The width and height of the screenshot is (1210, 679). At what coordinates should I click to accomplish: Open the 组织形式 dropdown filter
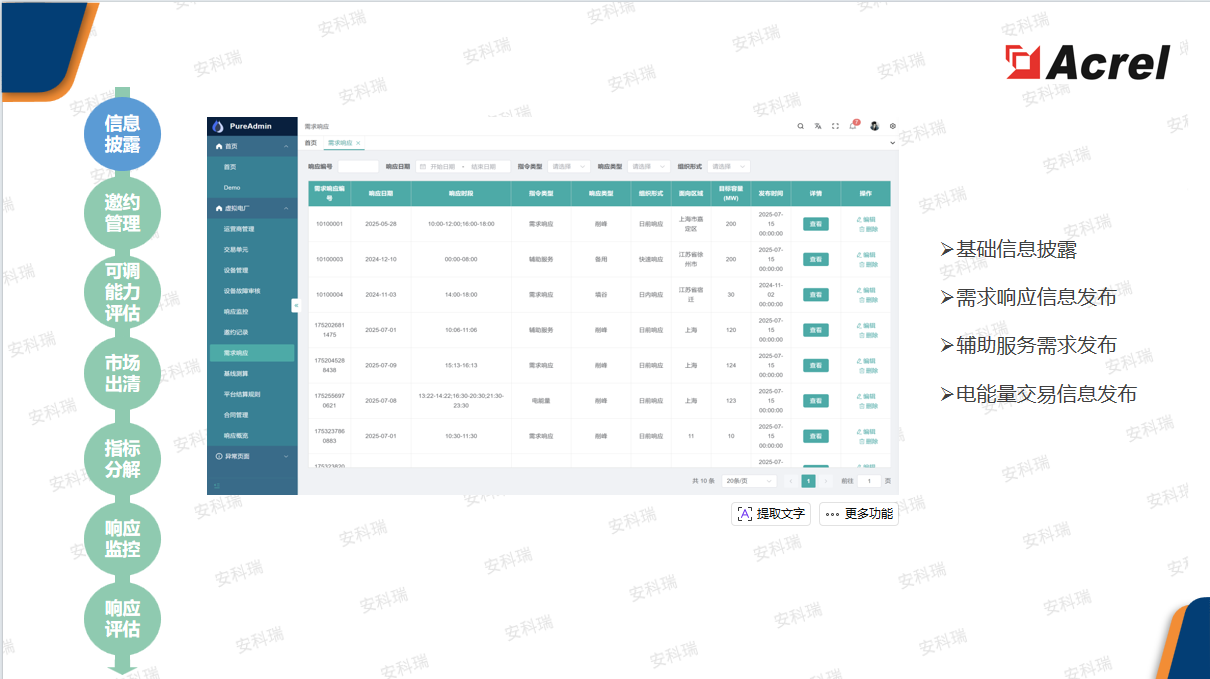729,167
